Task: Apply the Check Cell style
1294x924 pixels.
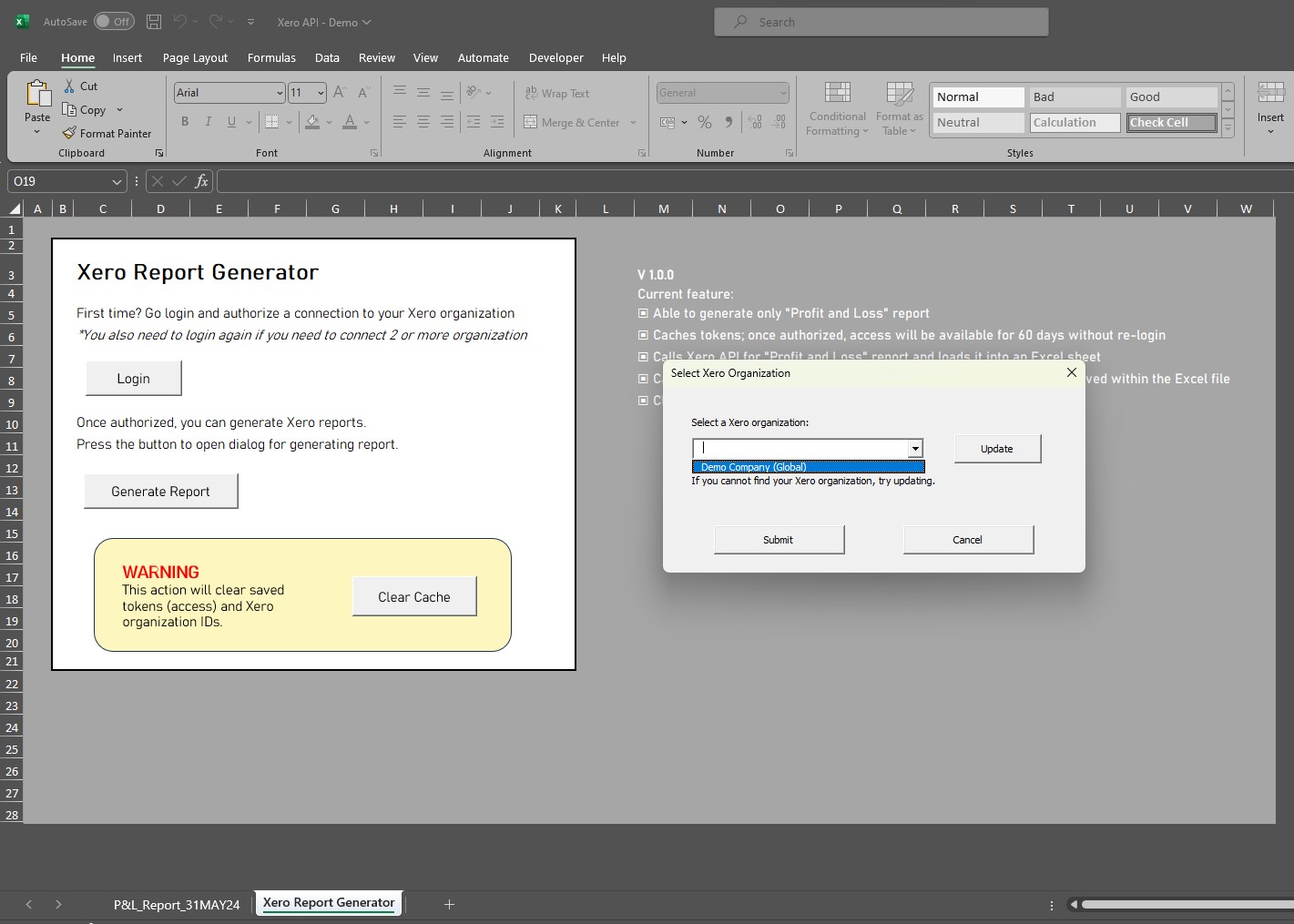Action: pos(1171,122)
